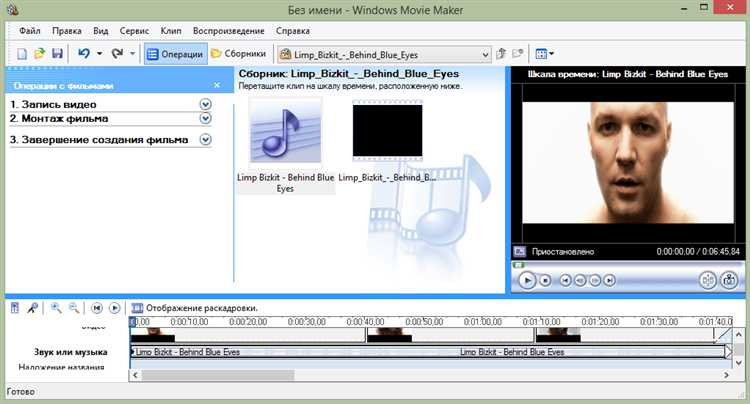750x404 pixels.
Task: Open the Сервис menu
Action: tap(134, 31)
